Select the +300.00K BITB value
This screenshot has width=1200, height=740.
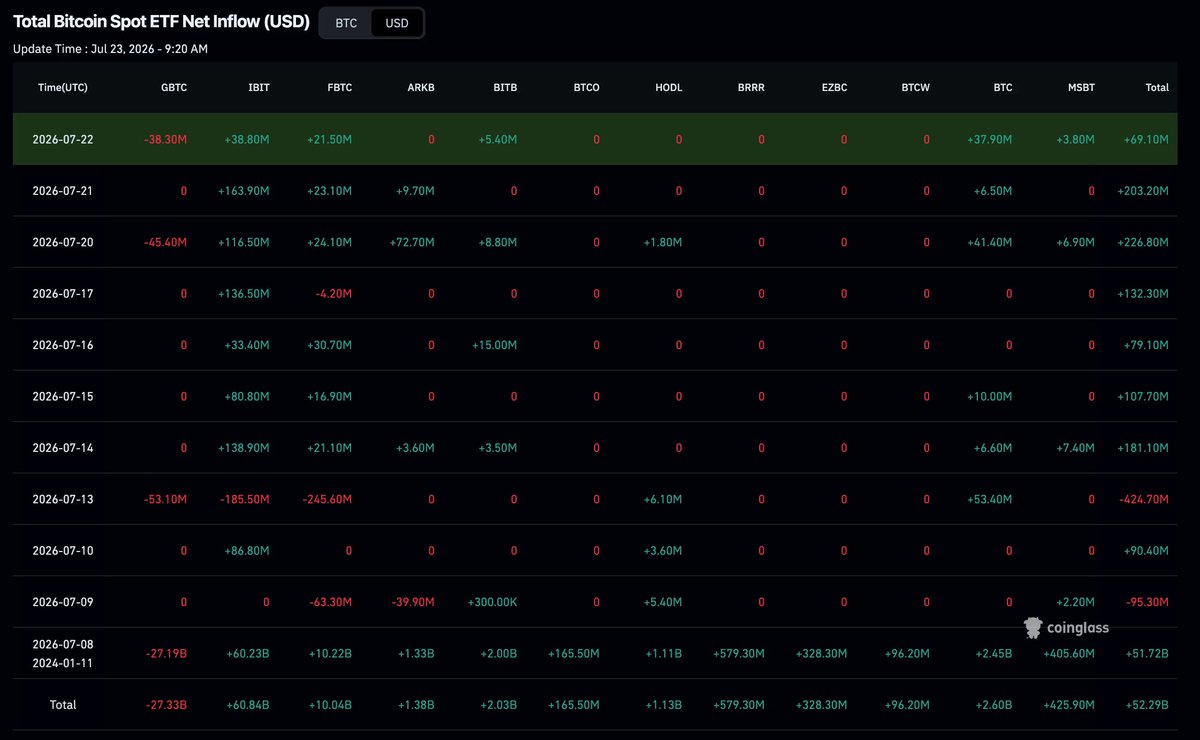tap(492, 602)
